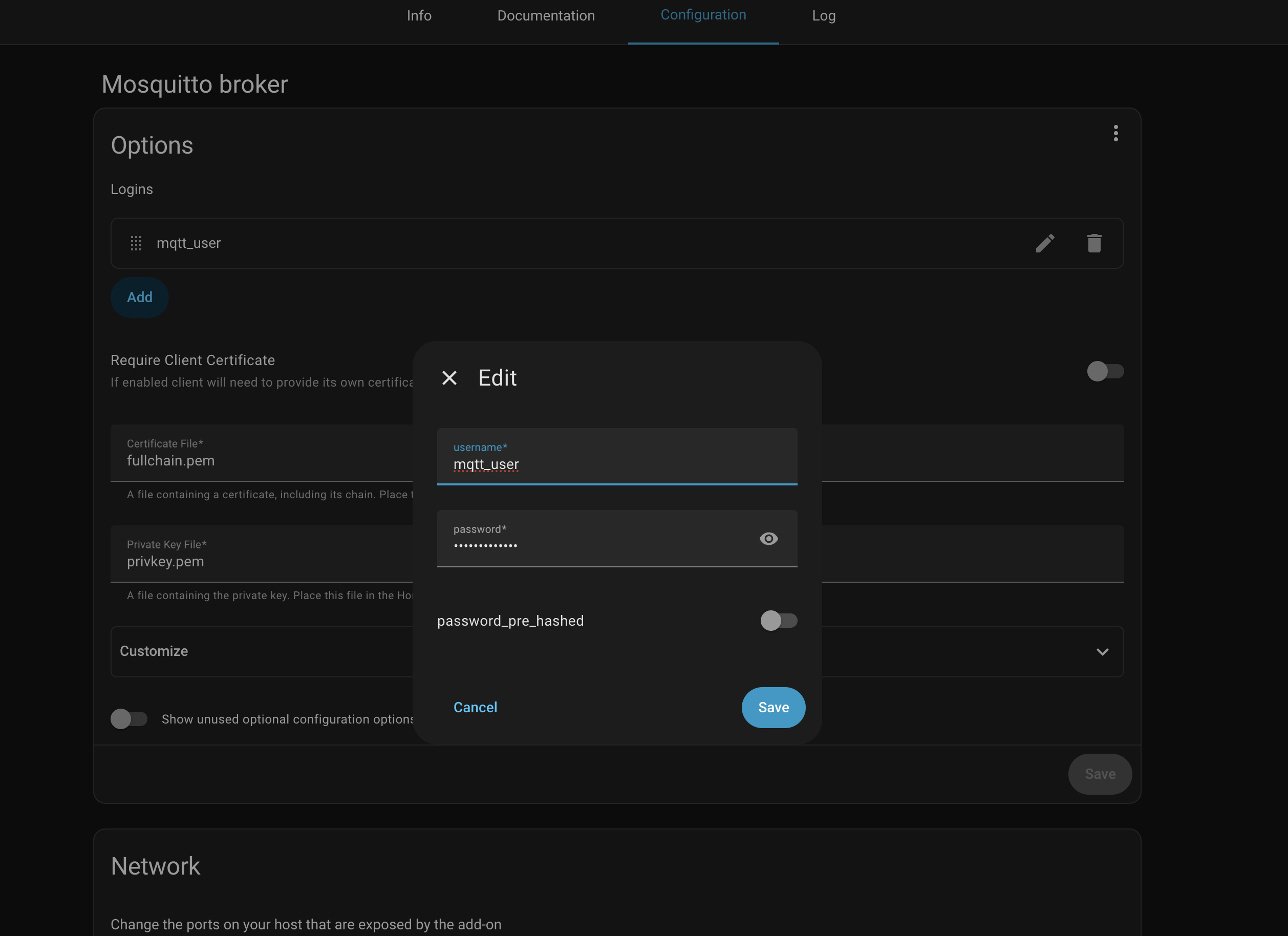The height and width of the screenshot is (936, 1288).
Task: Switch to the Log tab
Action: [824, 16]
